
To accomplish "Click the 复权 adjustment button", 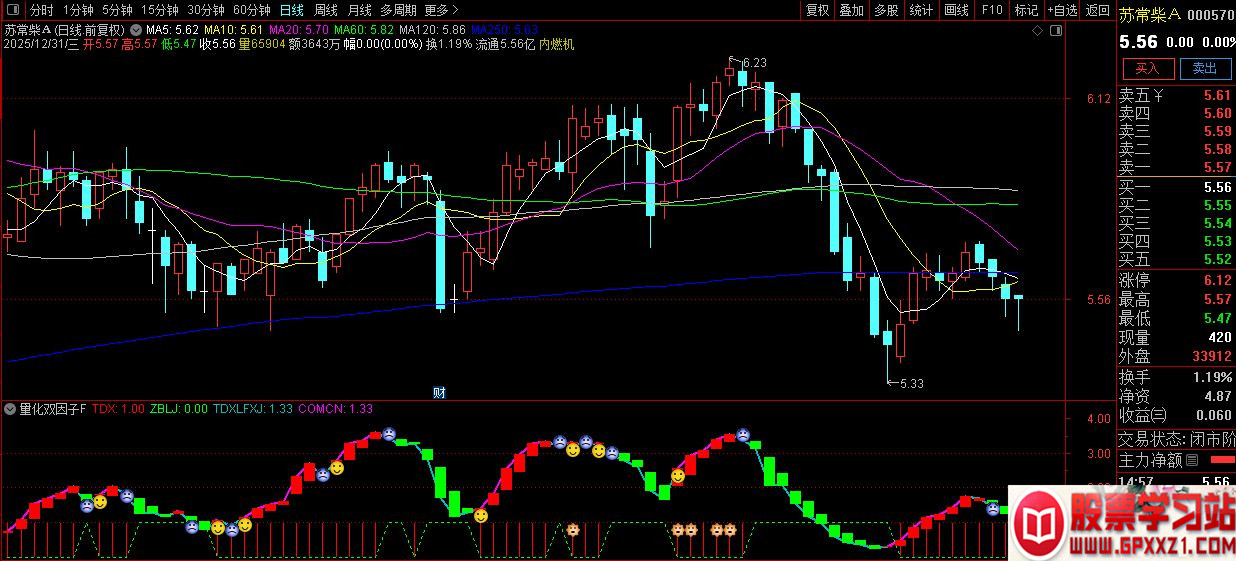I will click(x=817, y=10).
